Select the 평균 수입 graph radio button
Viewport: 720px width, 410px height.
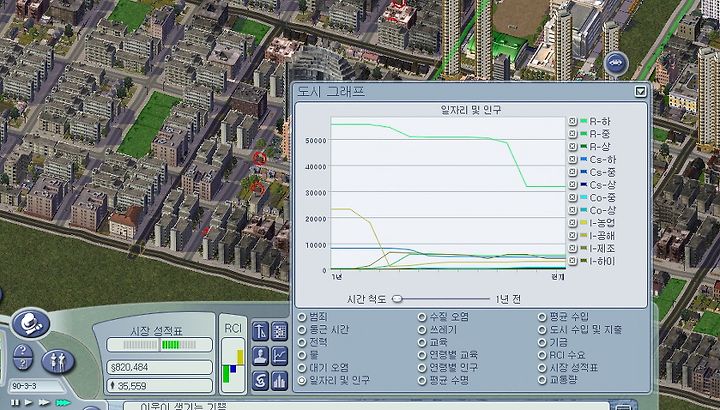[x=542, y=317]
